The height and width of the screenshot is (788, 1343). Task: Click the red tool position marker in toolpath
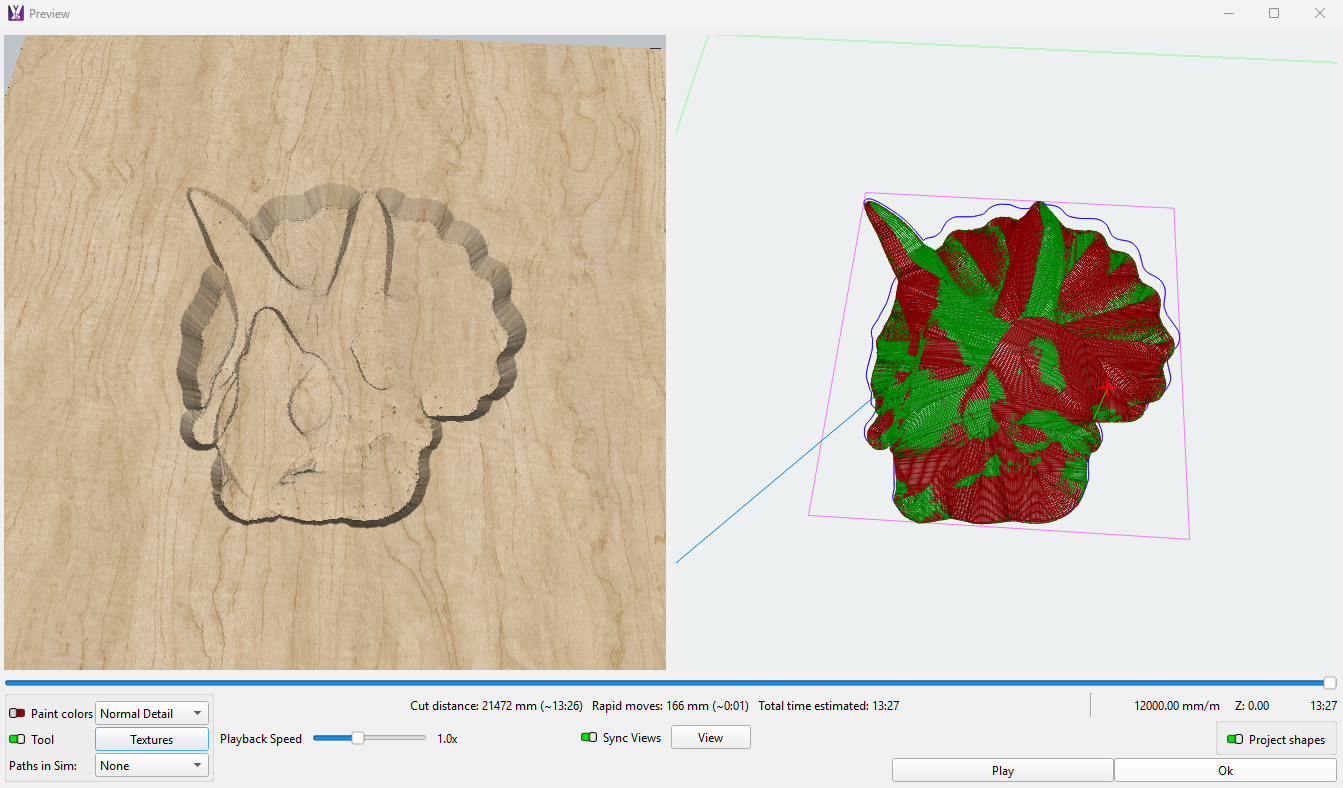coord(1105,386)
